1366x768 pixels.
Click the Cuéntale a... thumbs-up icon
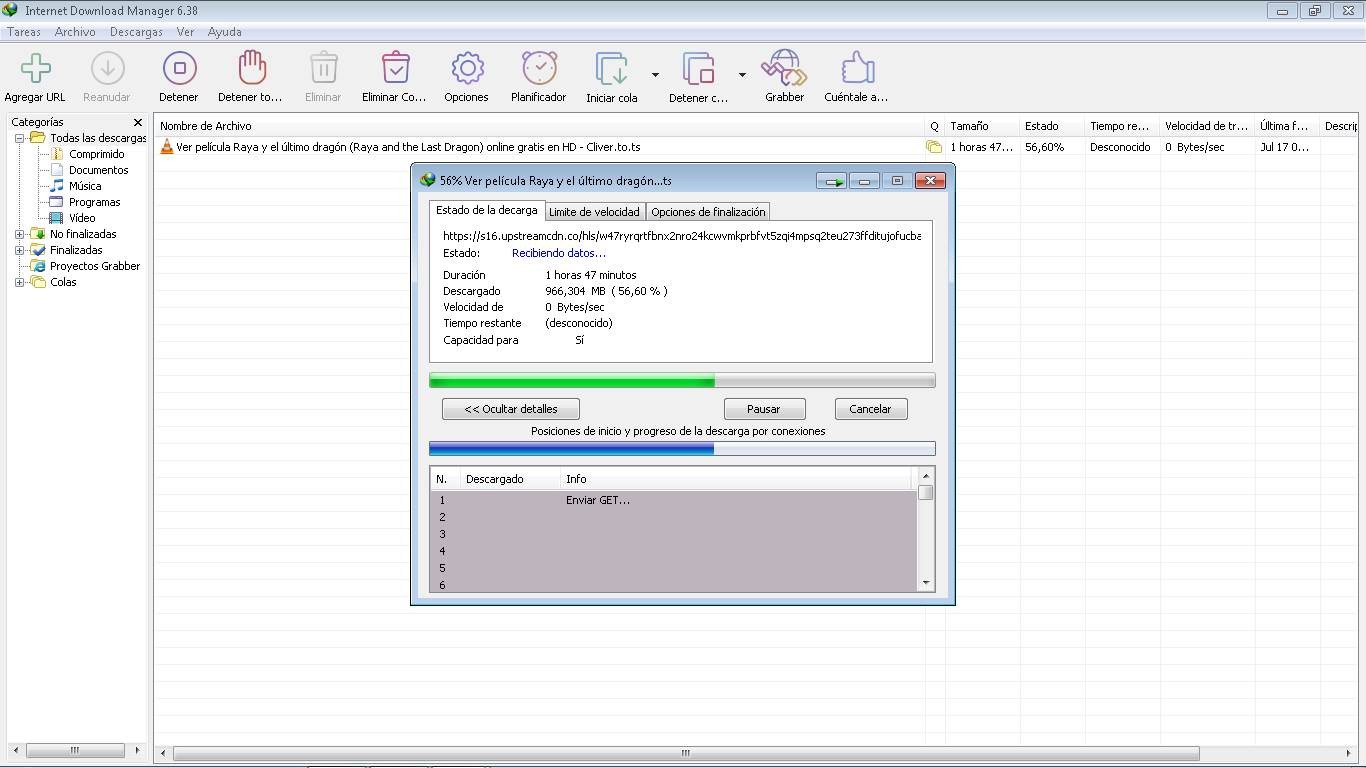pyautogui.click(x=857, y=68)
